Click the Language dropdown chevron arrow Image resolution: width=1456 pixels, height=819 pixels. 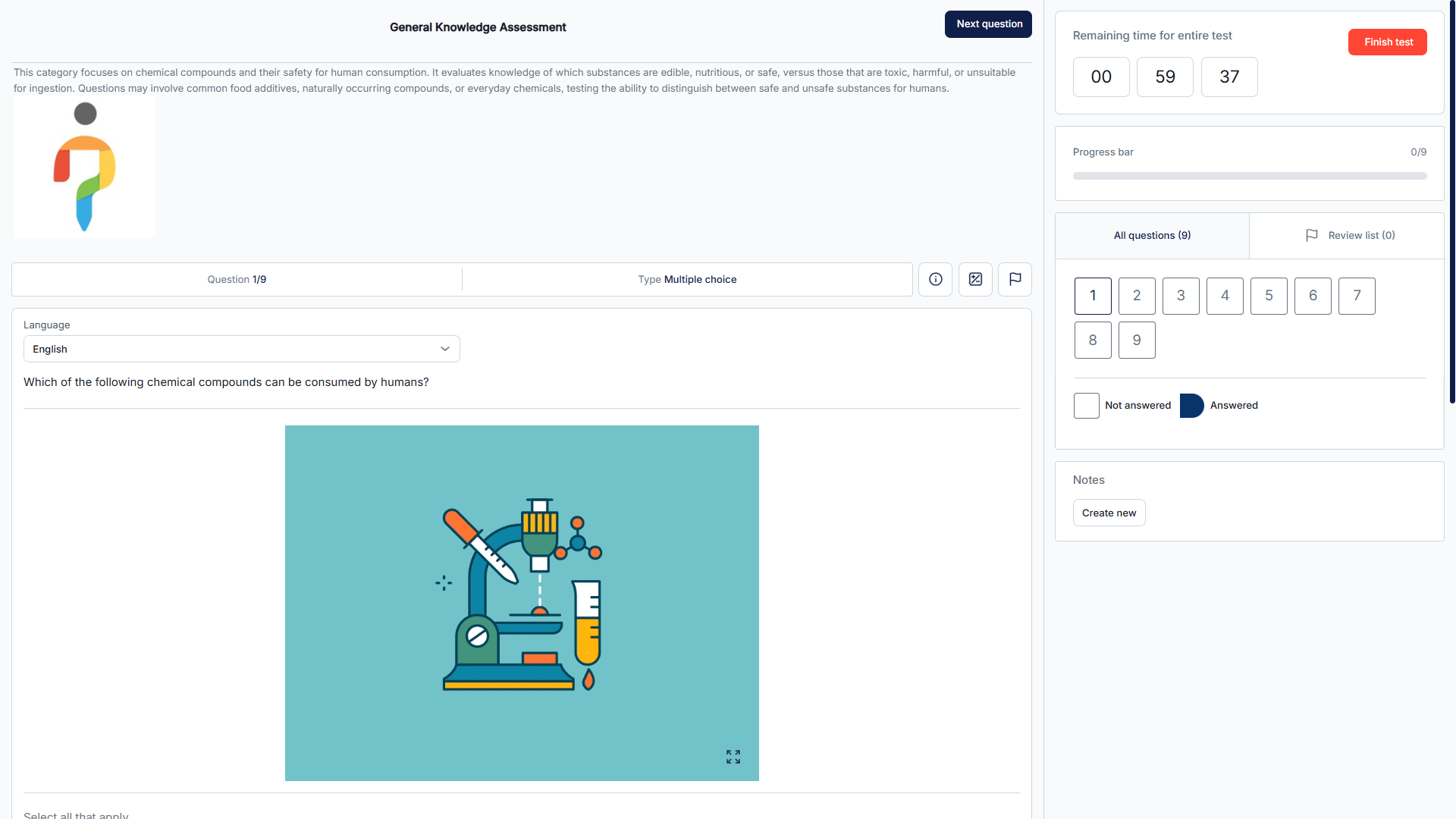pos(445,349)
